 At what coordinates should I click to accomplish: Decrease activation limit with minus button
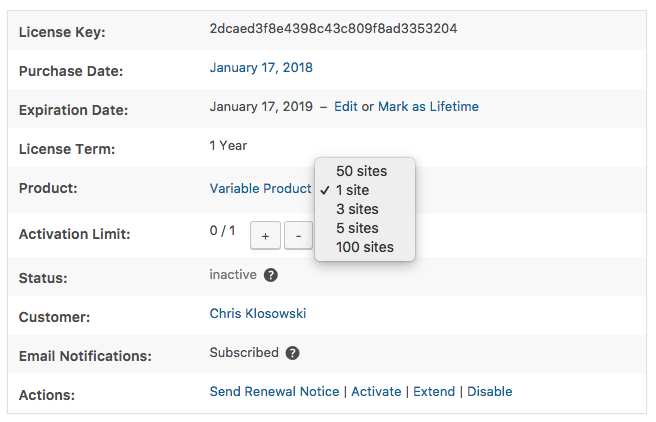tap(297, 235)
